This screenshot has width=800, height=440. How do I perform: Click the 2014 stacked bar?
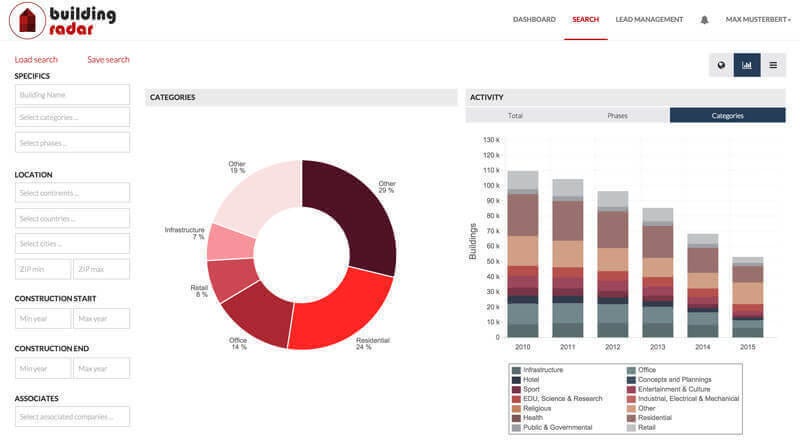pyautogui.click(x=703, y=286)
